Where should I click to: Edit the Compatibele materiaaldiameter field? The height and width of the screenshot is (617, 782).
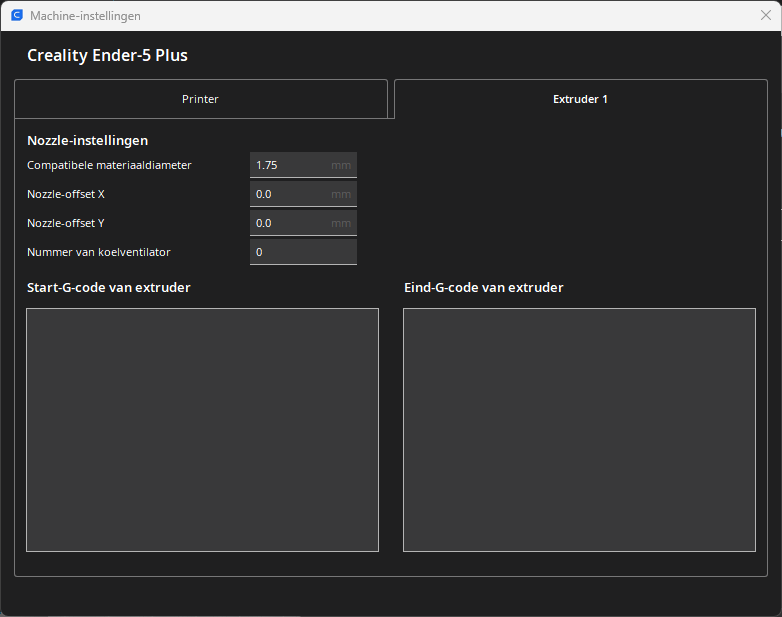(303, 165)
